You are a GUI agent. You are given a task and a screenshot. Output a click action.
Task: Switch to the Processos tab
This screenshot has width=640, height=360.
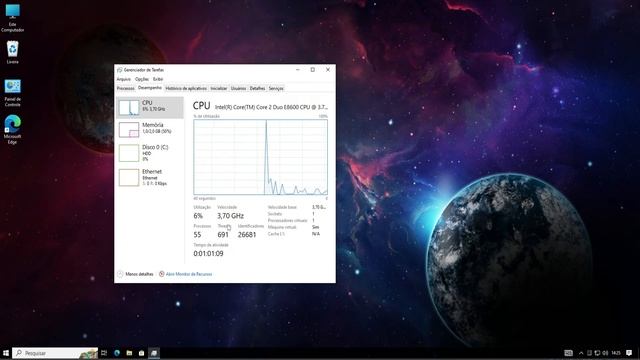tap(125, 88)
